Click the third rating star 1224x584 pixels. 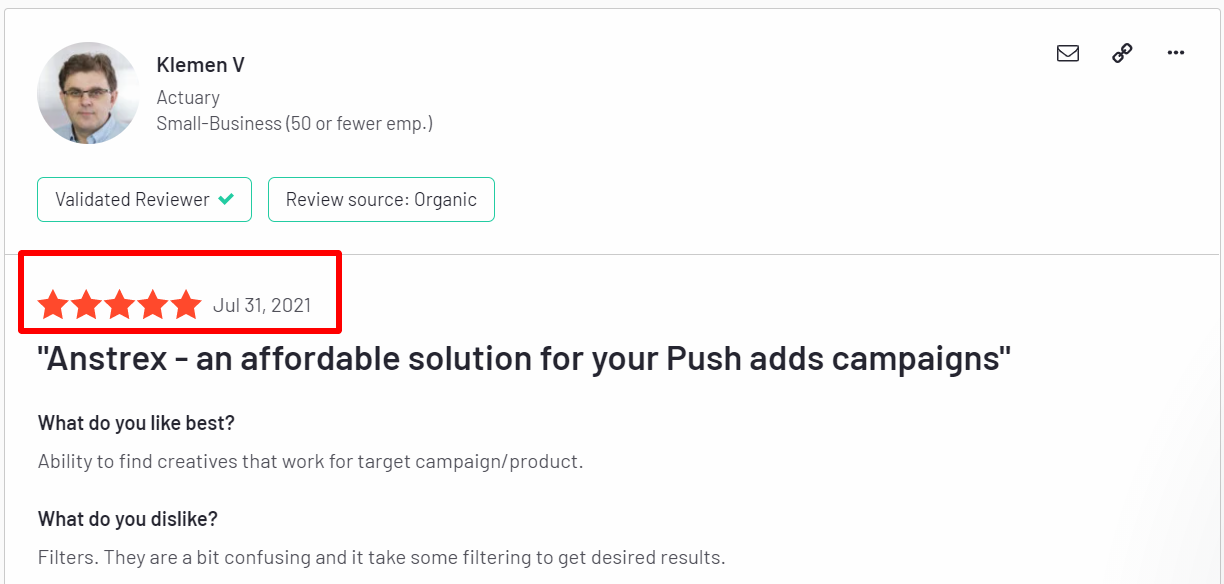[119, 305]
